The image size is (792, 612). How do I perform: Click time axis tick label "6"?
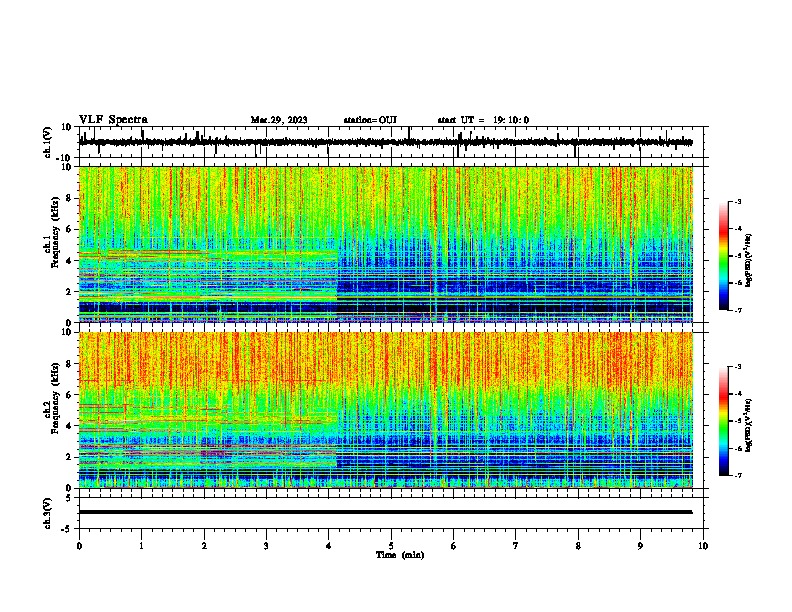tap(454, 546)
